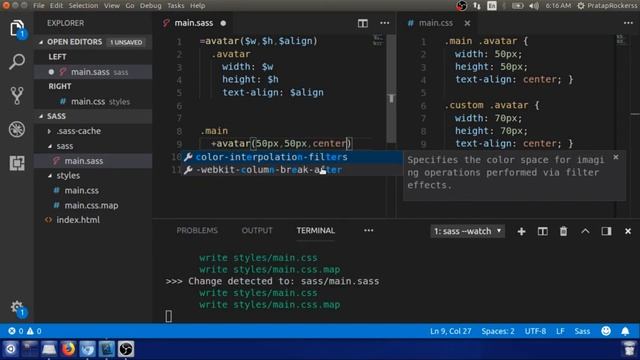The image size is (640, 360).
Task: Switch to the main.css editor tab
Action: tap(436, 23)
